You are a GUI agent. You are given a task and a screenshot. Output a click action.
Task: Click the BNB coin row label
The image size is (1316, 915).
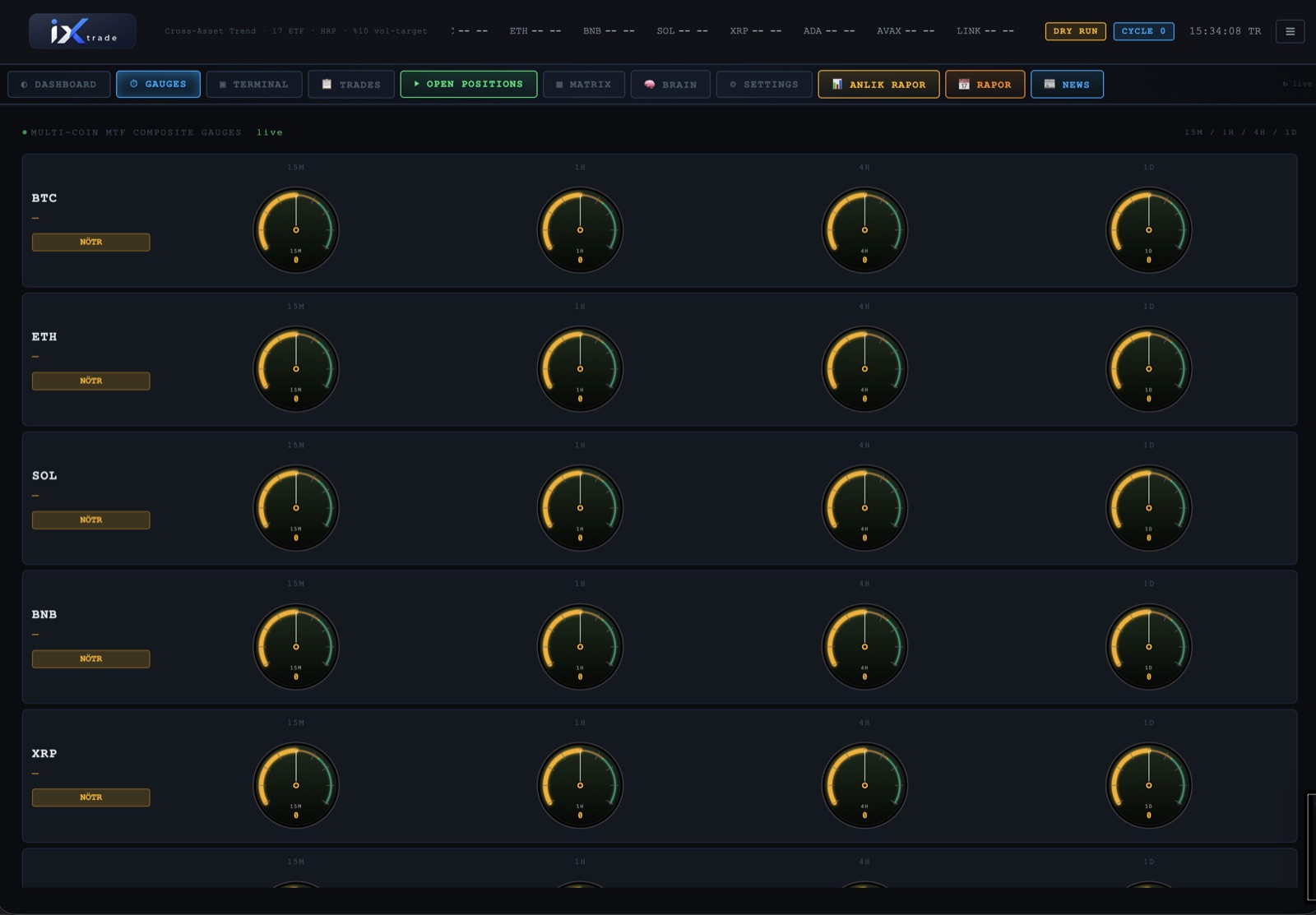pos(44,615)
